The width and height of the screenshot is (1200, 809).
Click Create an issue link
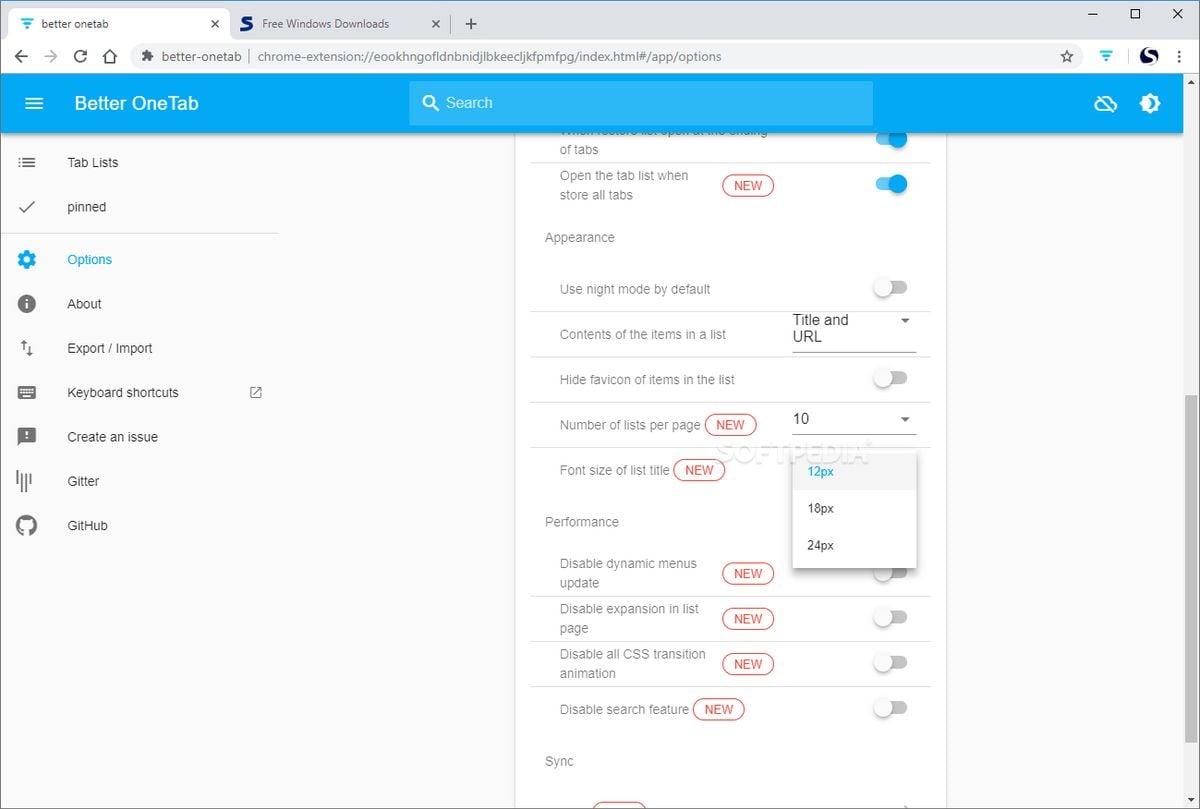click(x=139, y=437)
